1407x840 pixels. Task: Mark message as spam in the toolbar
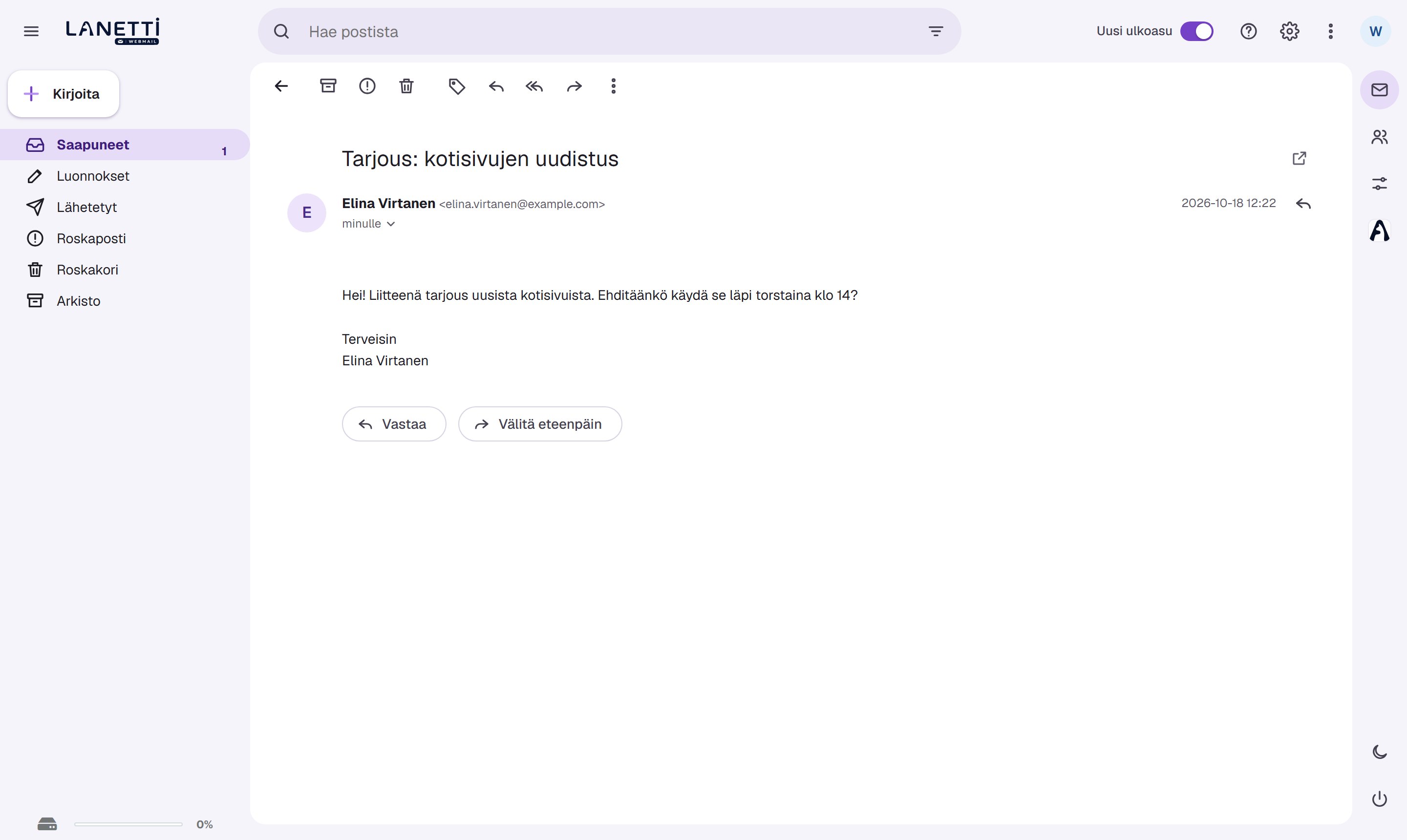pos(367,86)
